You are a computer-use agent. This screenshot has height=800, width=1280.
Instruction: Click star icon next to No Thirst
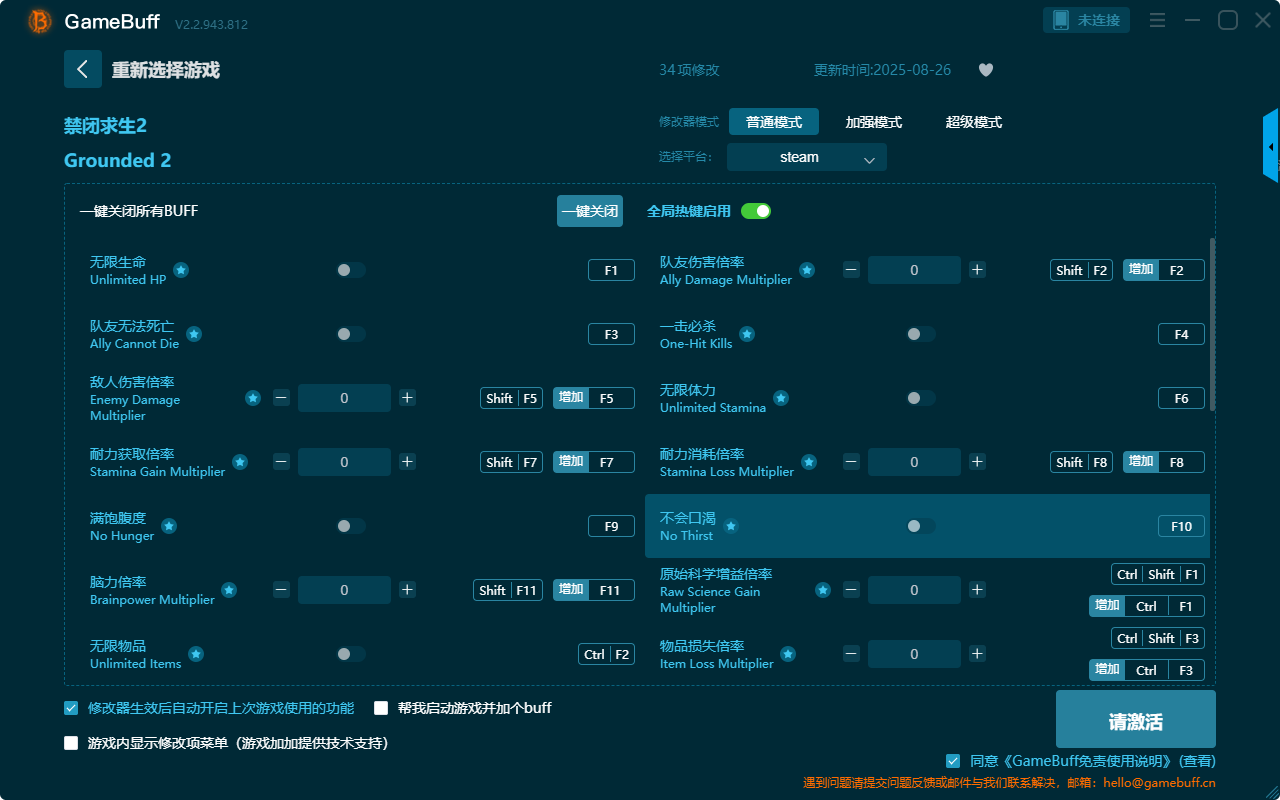pos(731,526)
